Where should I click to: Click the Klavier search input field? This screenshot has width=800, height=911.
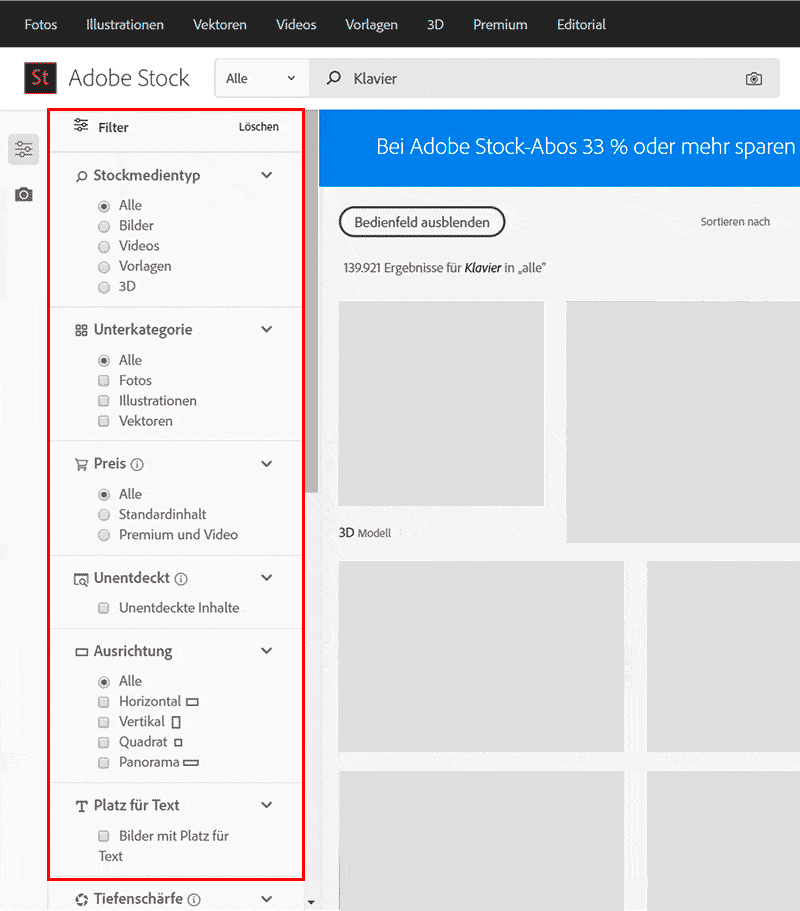click(x=543, y=78)
